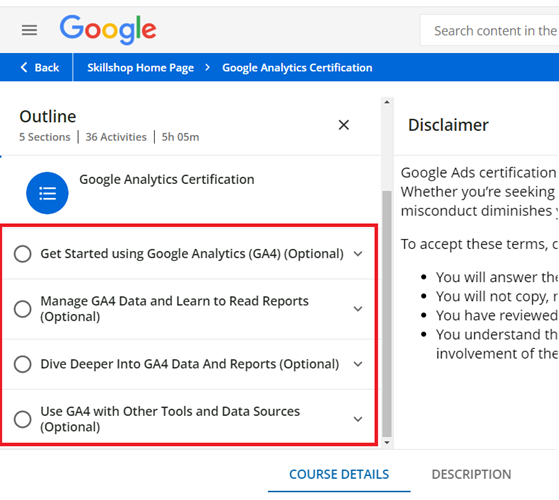
Task: Switch to the DESCRIPTION tab
Action: [471, 474]
